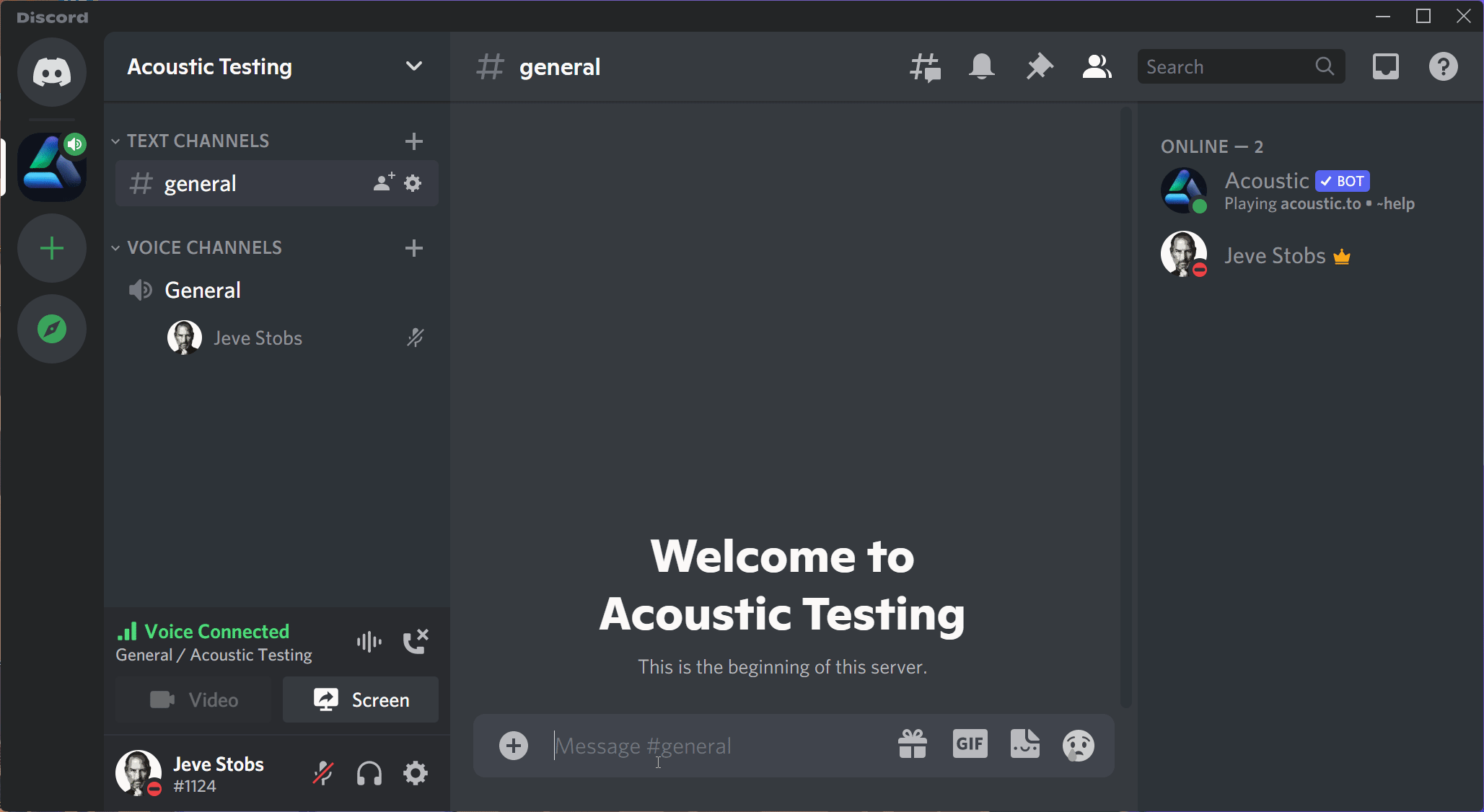Show pinned messages

coord(1040,67)
